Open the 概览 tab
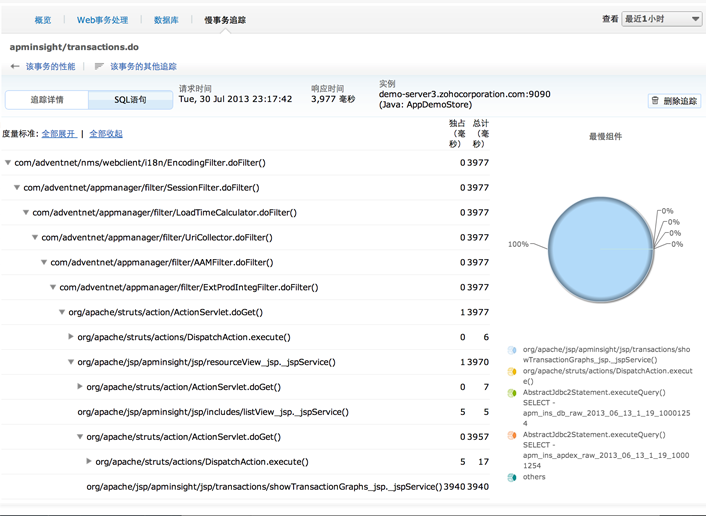This screenshot has width=706, height=524. 43,20
